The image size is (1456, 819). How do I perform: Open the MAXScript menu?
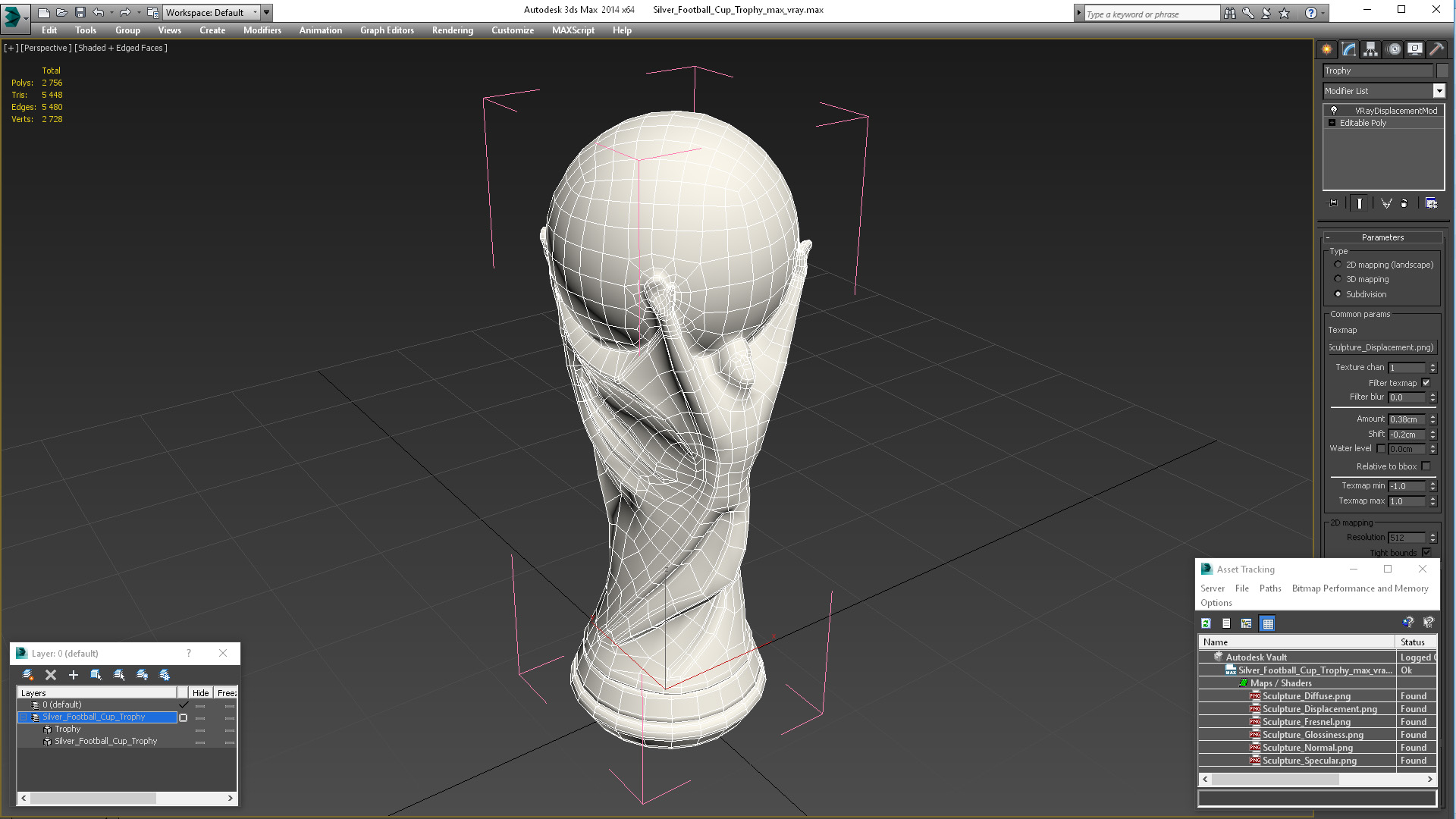[x=573, y=30]
